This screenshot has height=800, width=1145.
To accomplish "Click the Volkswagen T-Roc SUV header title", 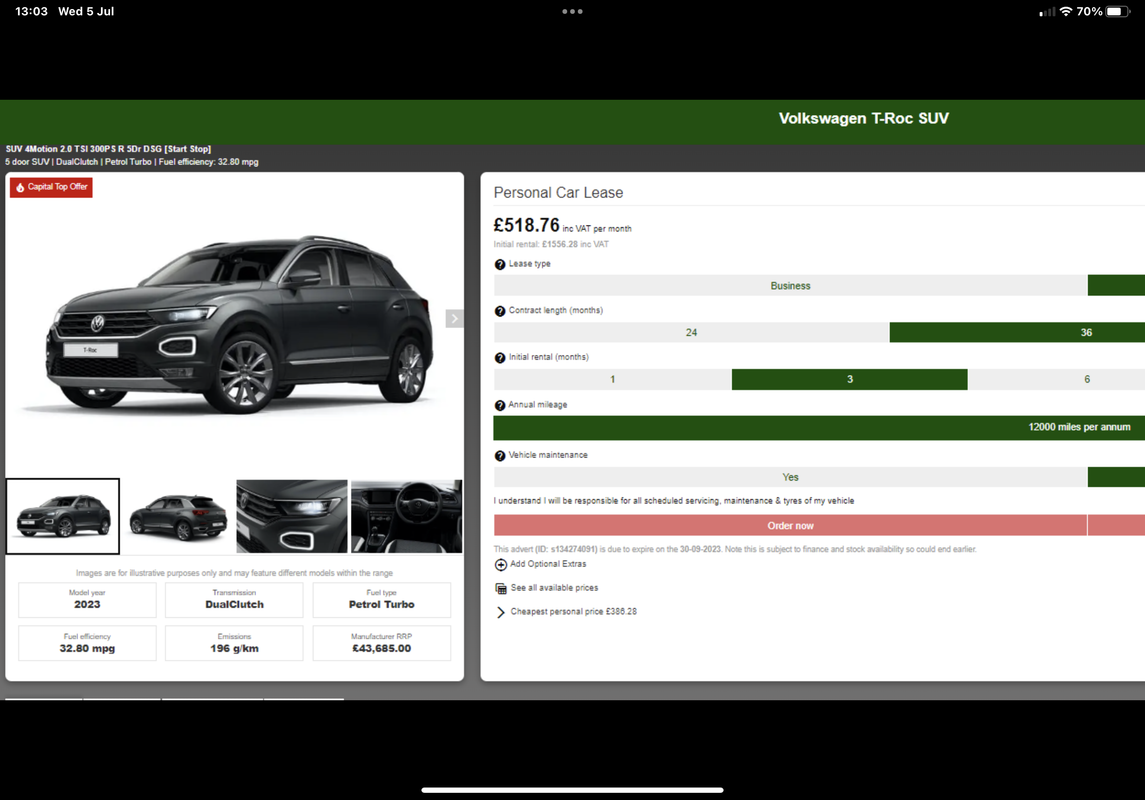I will pyautogui.click(x=863, y=118).
